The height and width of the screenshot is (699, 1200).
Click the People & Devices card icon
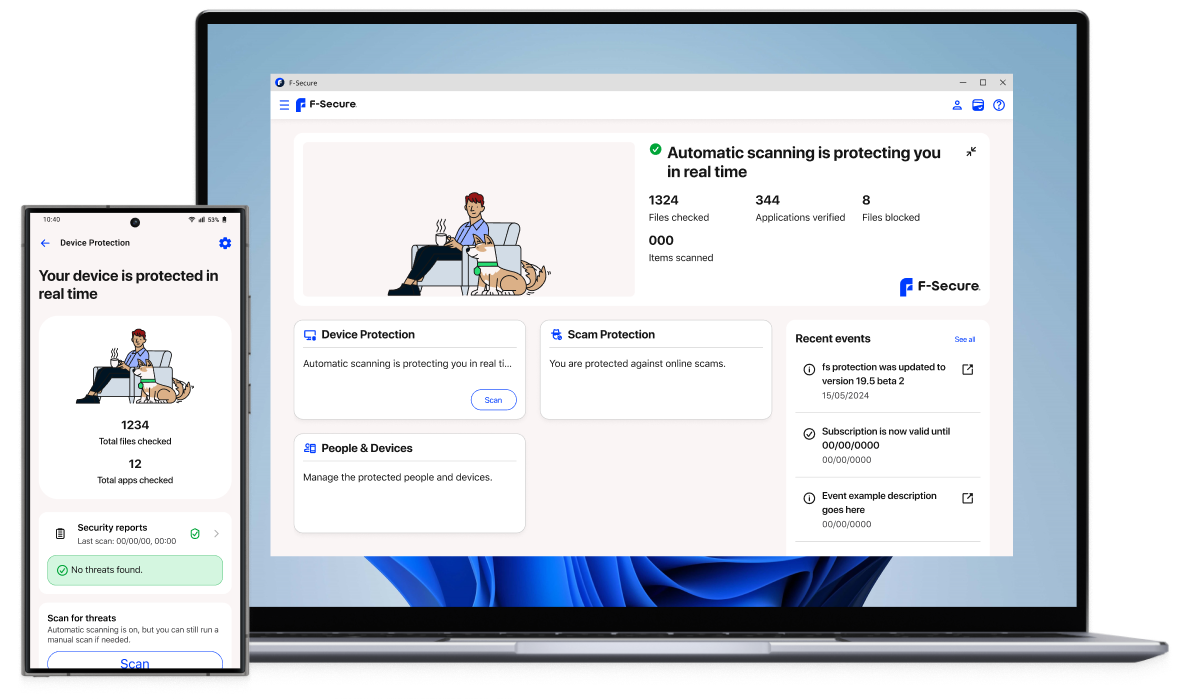tap(310, 449)
